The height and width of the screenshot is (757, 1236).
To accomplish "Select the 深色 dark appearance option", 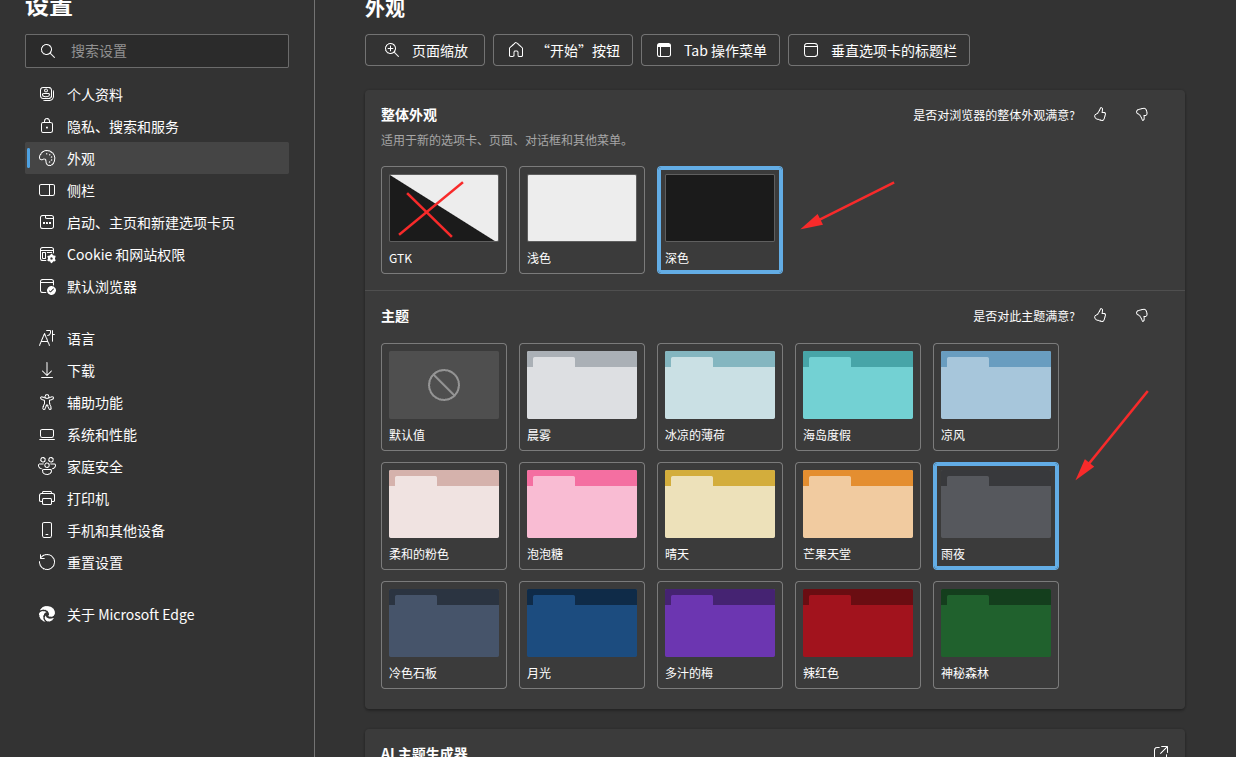I will pos(720,219).
